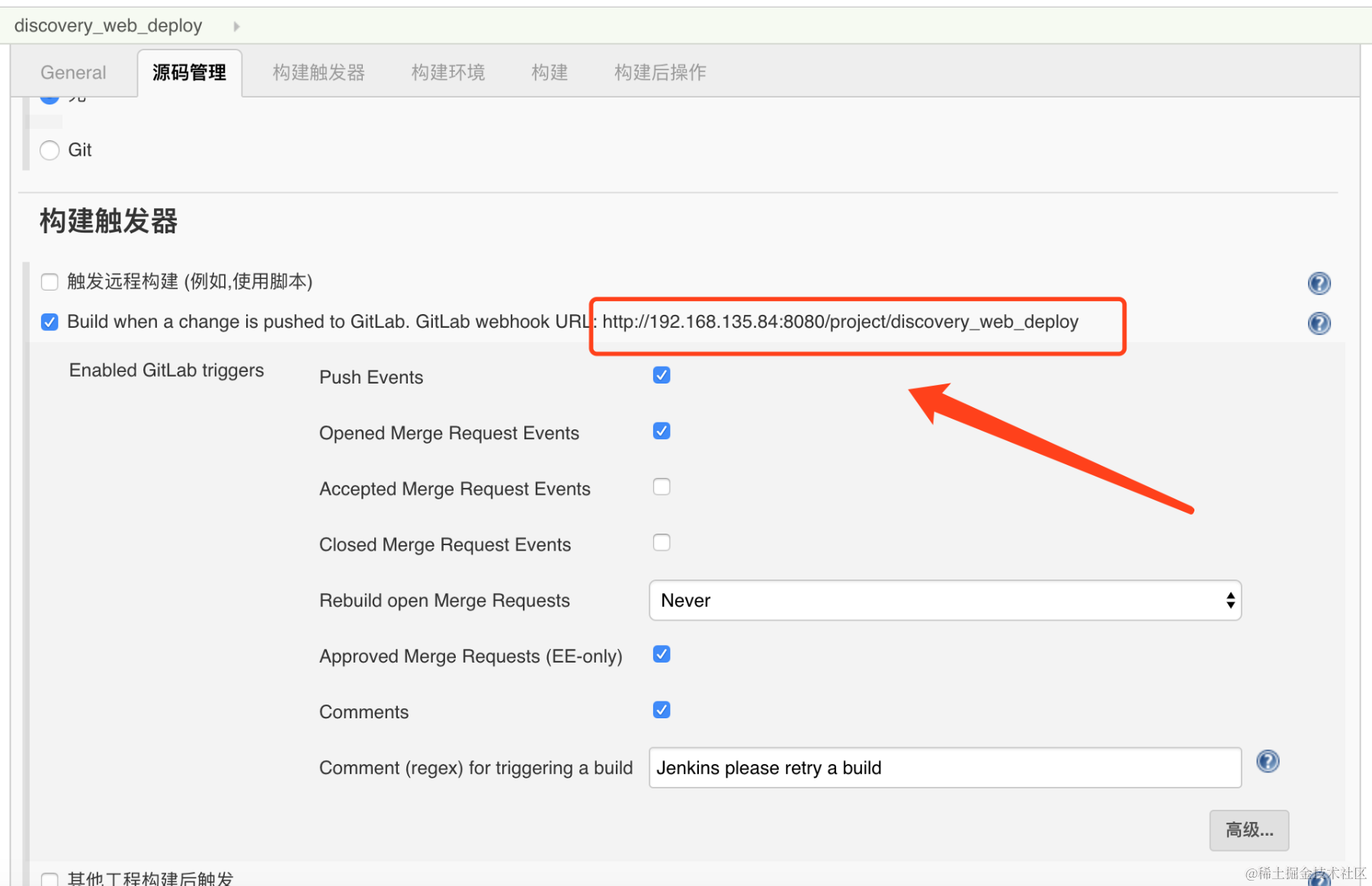Open help for remote build trigger option
1372x886 pixels.
tap(1319, 284)
